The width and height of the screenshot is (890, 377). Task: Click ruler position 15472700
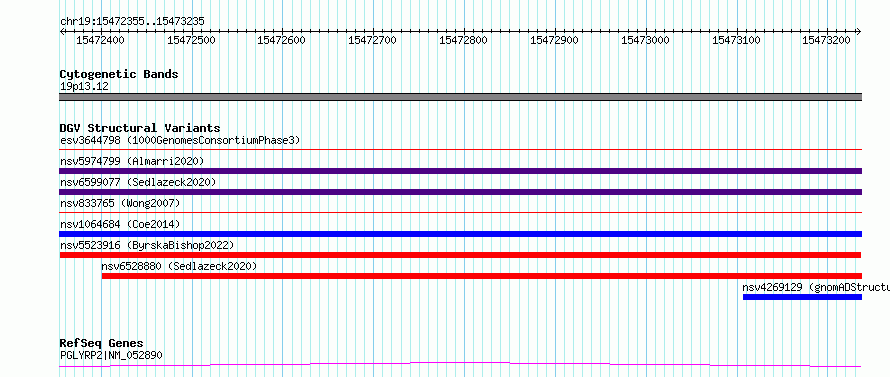[x=373, y=40]
